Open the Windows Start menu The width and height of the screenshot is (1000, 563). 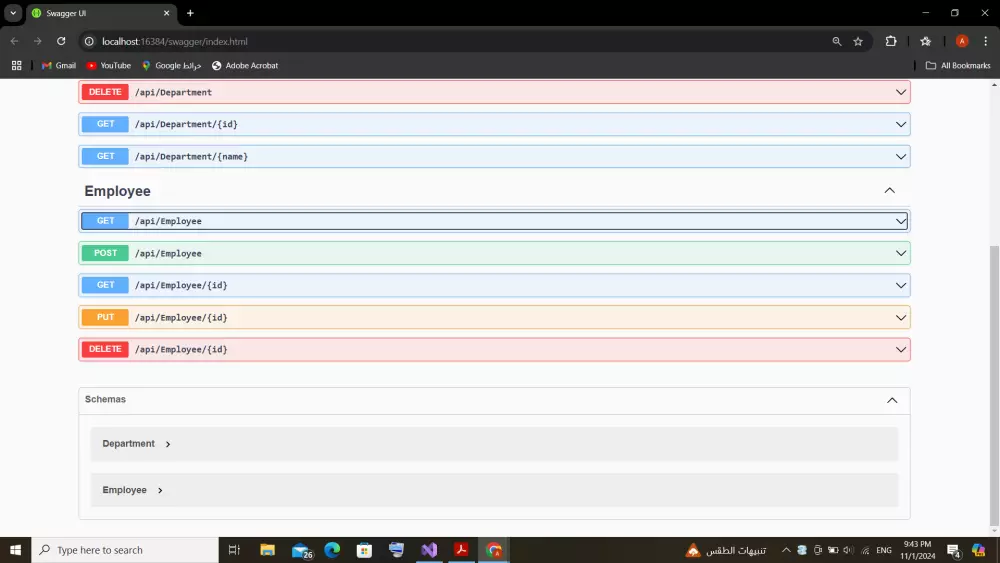[15, 550]
